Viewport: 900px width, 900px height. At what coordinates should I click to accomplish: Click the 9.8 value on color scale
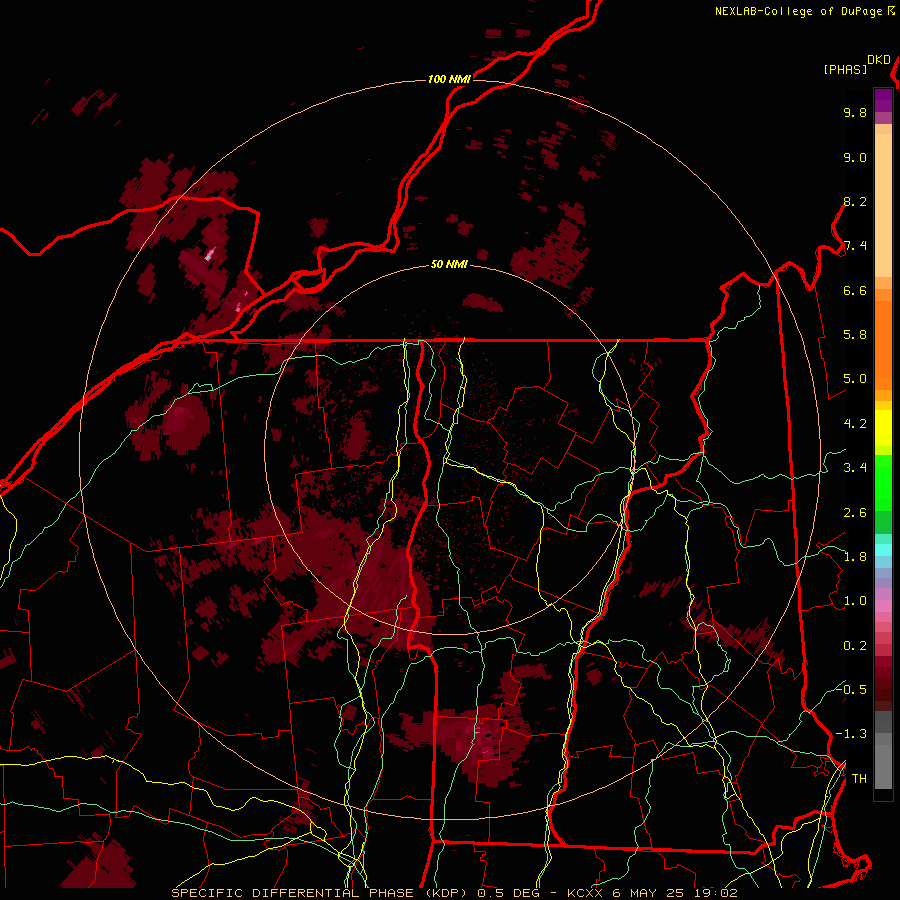(x=855, y=112)
